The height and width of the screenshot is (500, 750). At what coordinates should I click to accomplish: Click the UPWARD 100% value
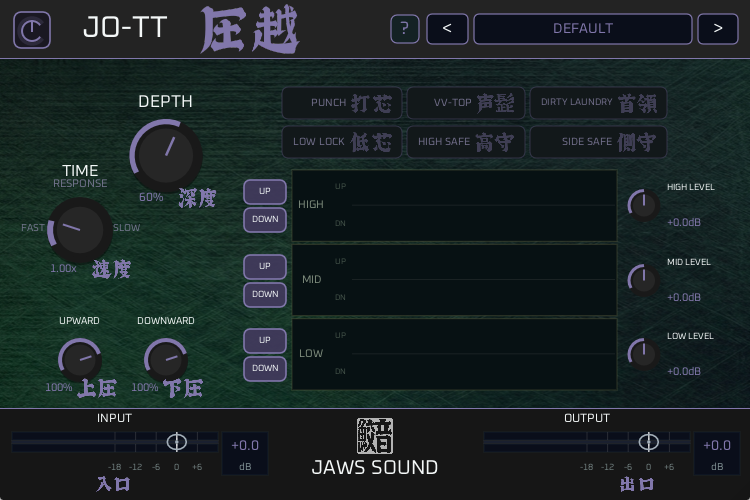click(58, 387)
